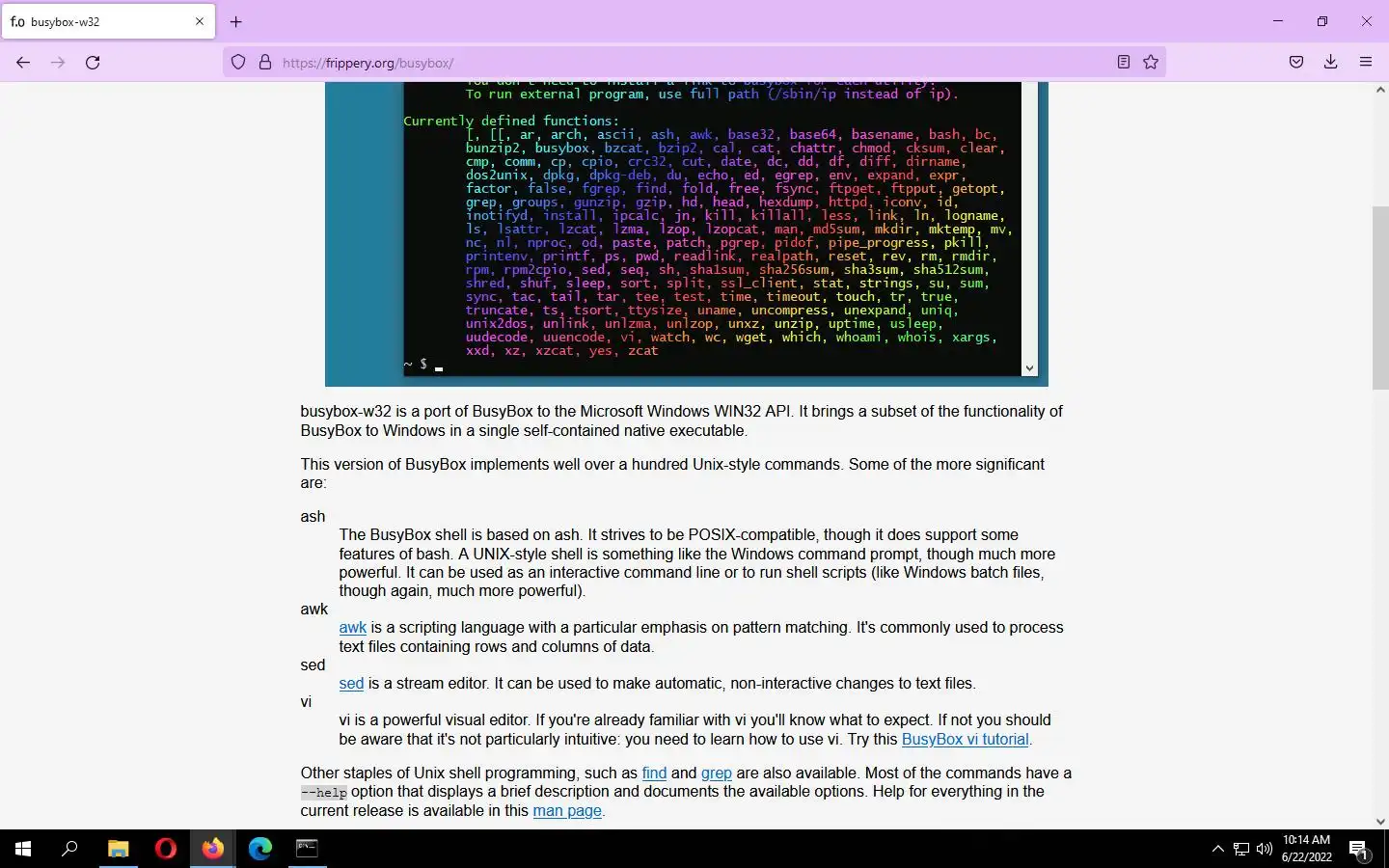Click the page scrollbar thumb
1389x868 pixels.
pos(1380,297)
